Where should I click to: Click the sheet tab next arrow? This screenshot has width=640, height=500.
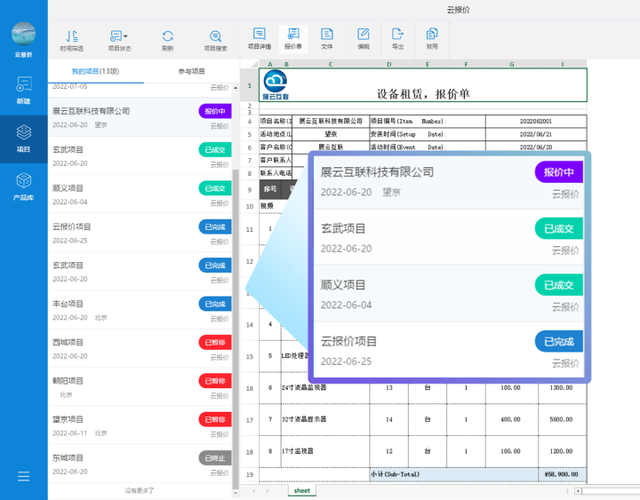pos(267,491)
